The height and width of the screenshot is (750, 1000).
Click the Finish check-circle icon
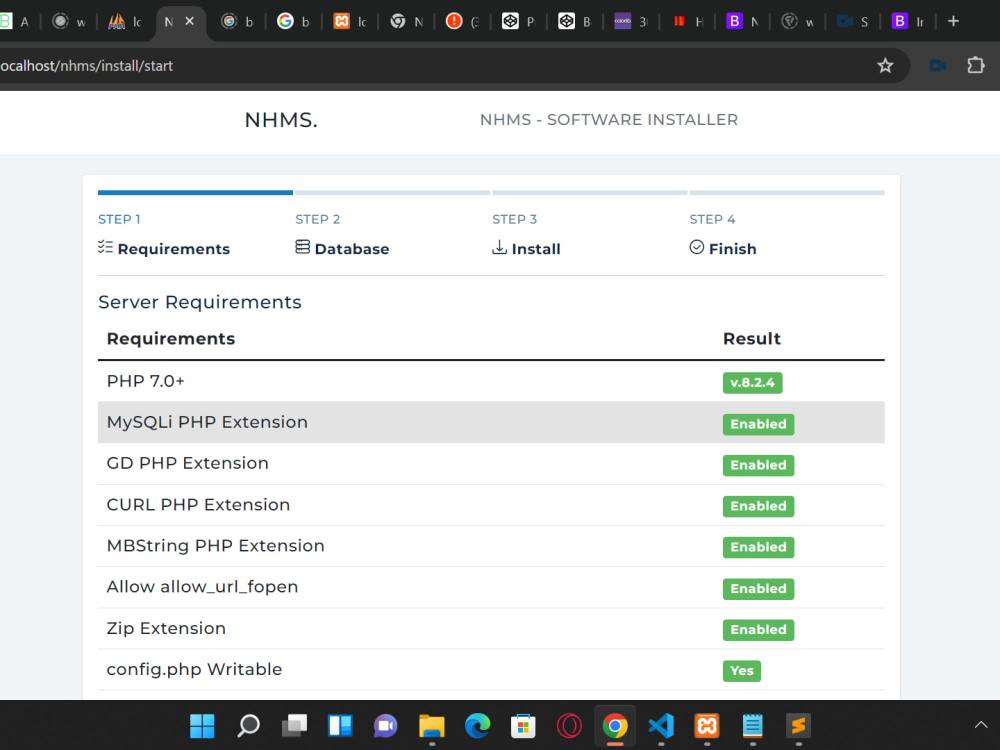696,247
